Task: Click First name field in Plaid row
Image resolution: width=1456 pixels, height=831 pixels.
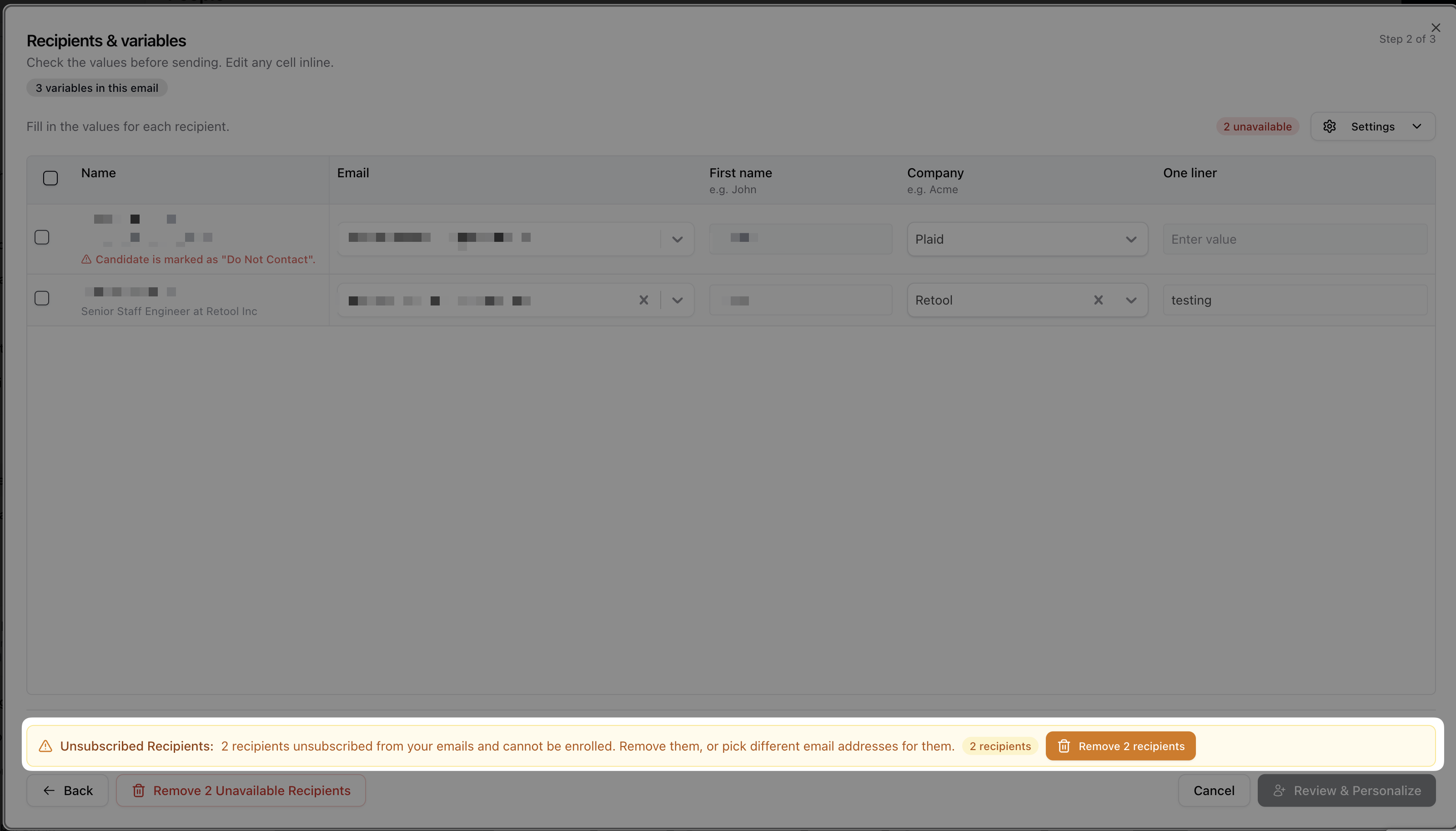Action: click(x=800, y=239)
